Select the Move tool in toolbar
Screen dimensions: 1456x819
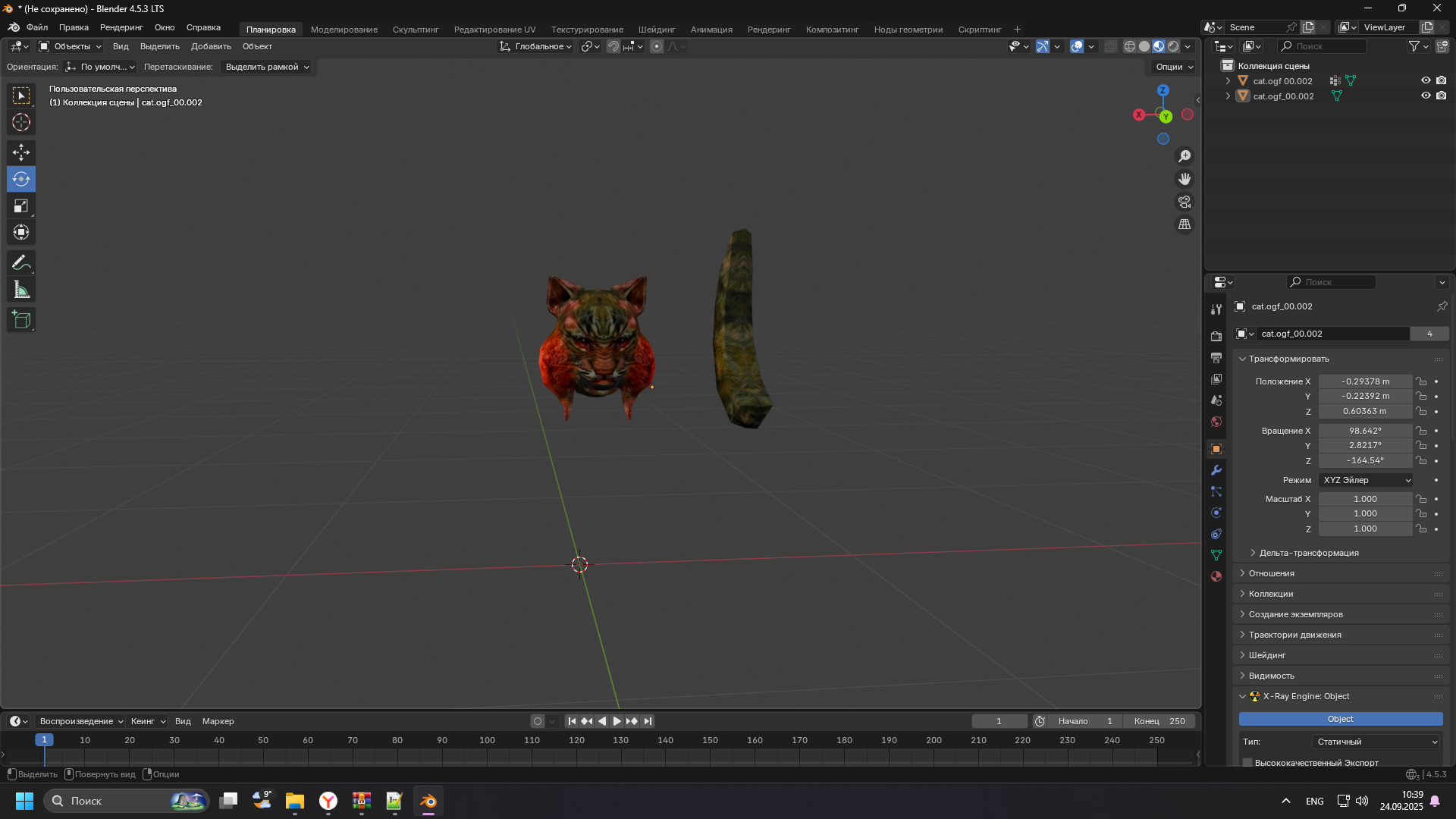(x=21, y=152)
